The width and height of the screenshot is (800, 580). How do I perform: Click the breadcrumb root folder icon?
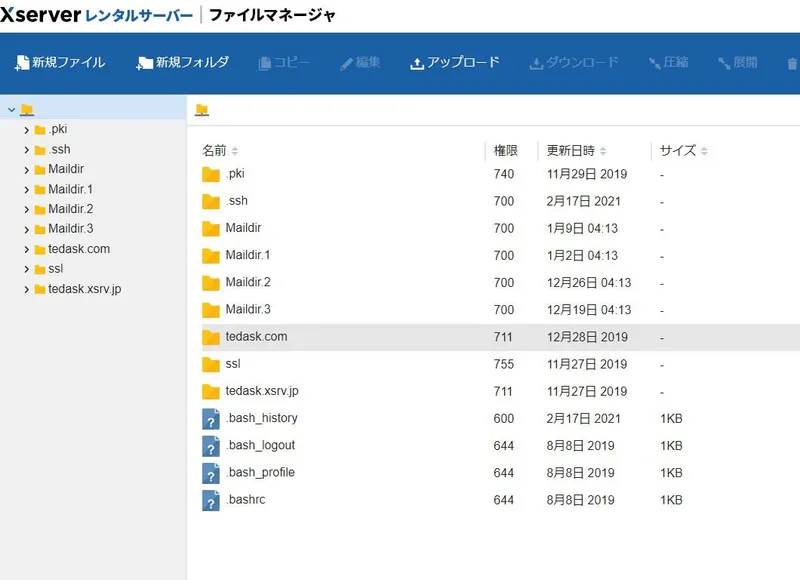coord(202,110)
